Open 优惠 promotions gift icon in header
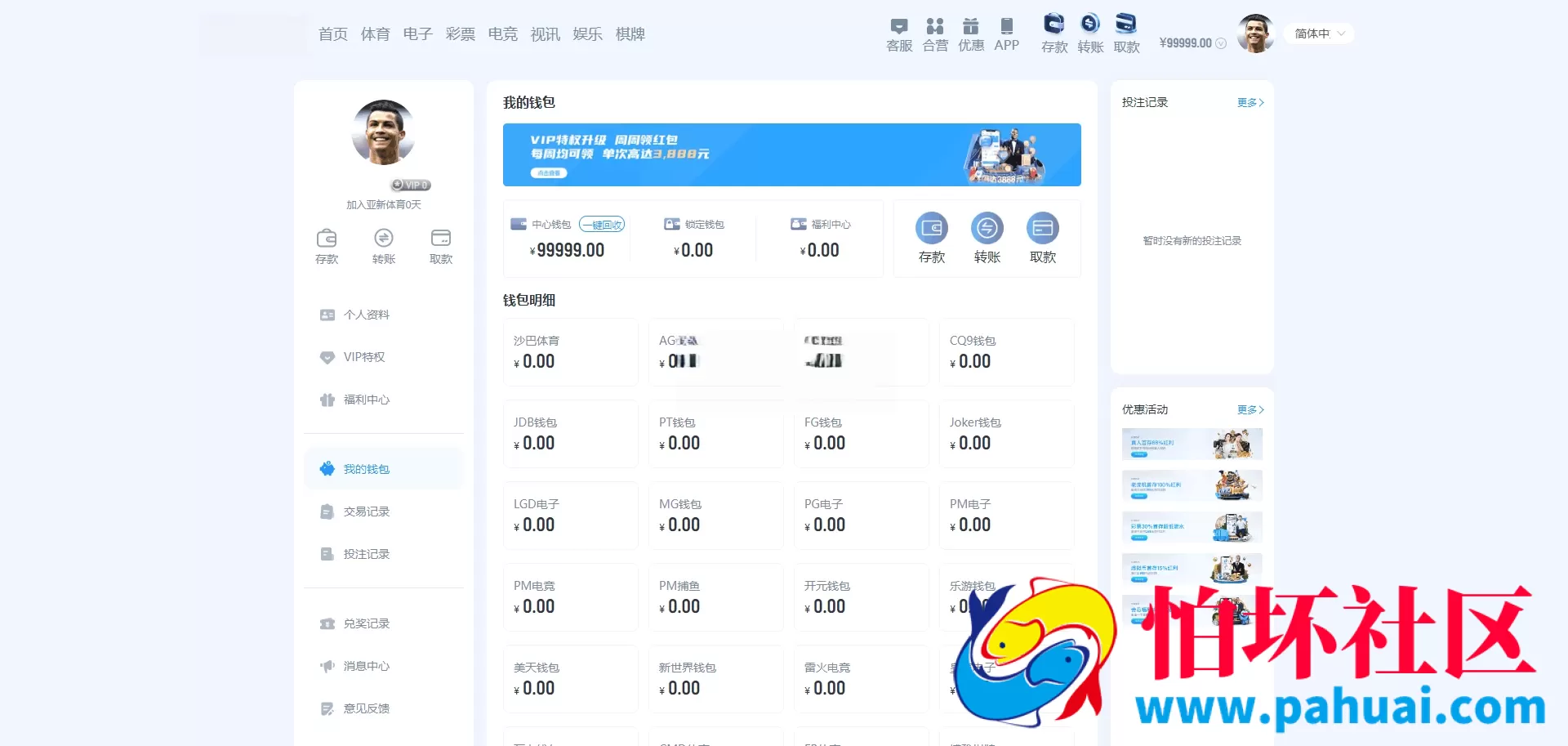Viewport: 1568px width, 746px height. coord(970,27)
